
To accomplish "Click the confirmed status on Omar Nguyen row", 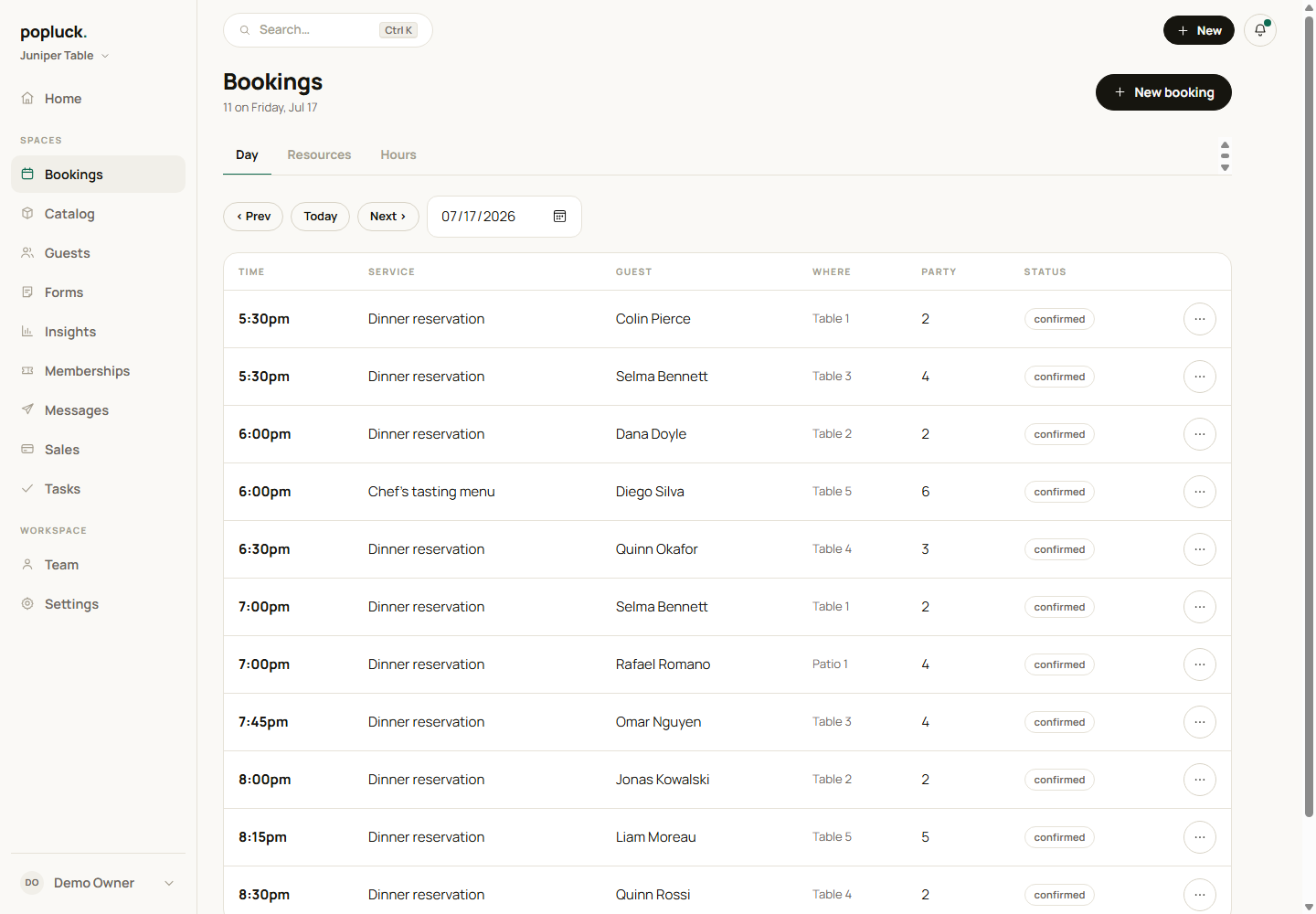I will coord(1059,722).
